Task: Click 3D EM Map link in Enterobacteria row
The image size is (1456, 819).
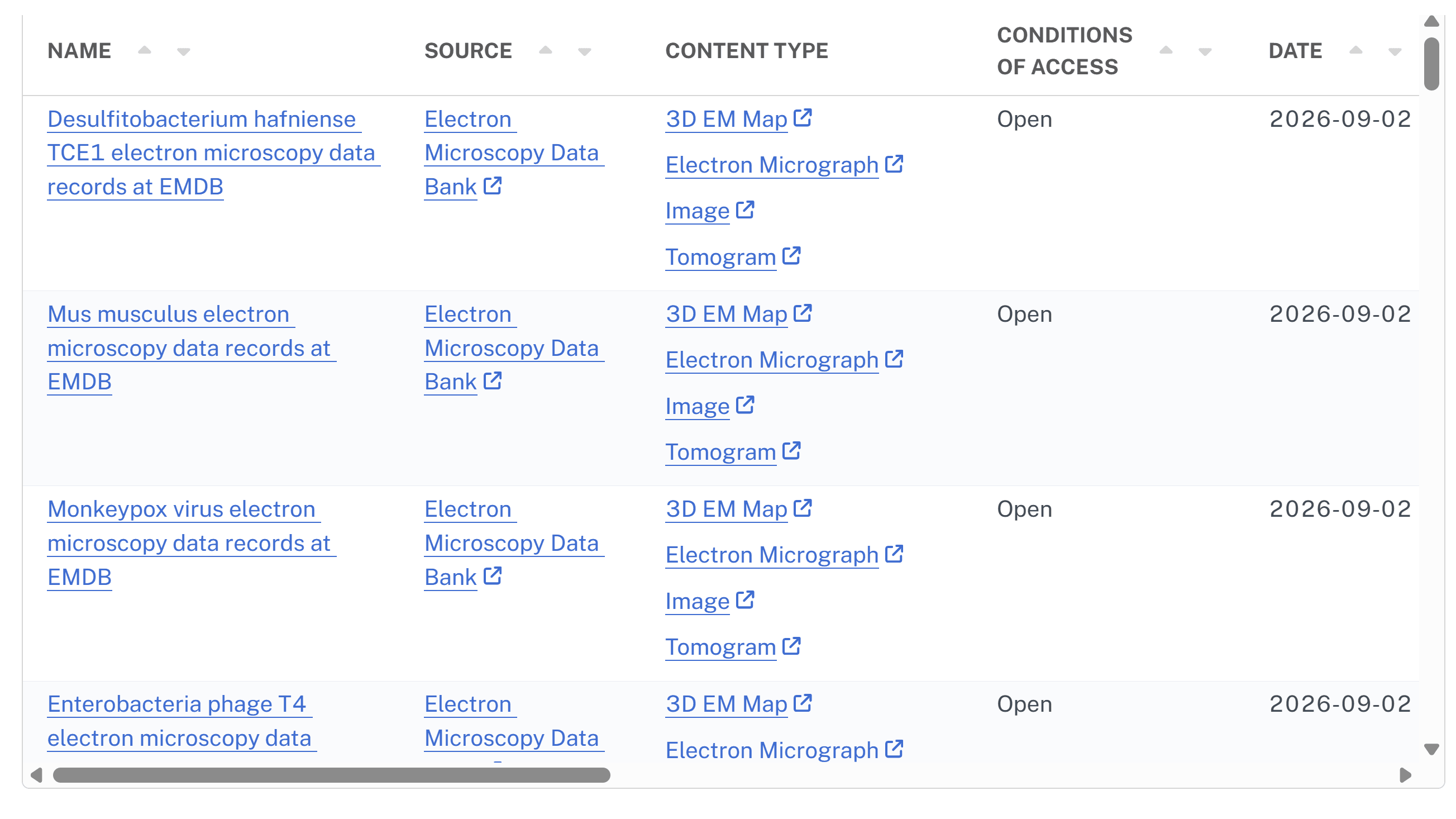Action: [x=726, y=704]
